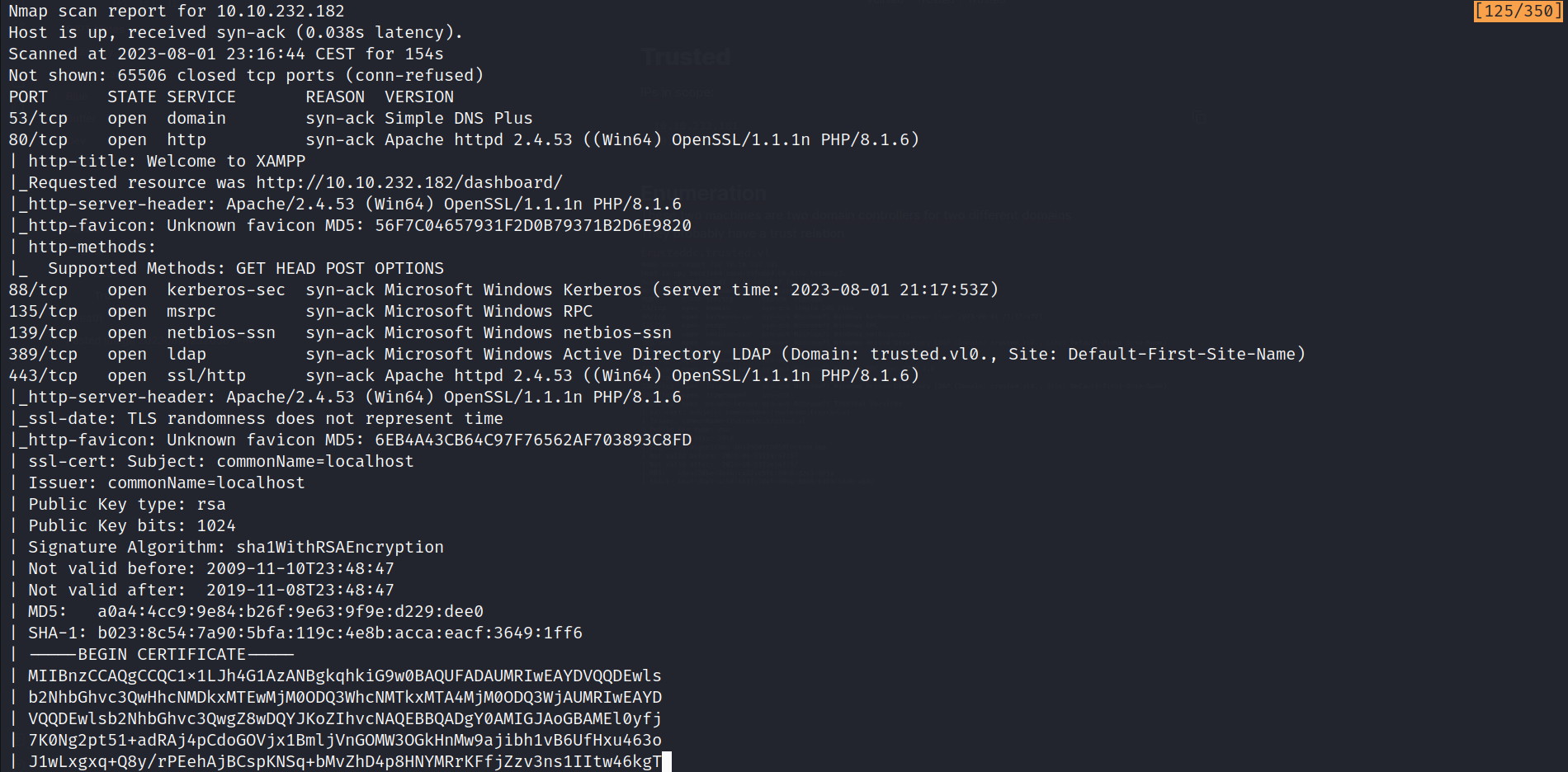The width and height of the screenshot is (1568, 772).
Task: Click the dashboard URL http://10.10.232.182/dashboard/
Action: (409, 182)
